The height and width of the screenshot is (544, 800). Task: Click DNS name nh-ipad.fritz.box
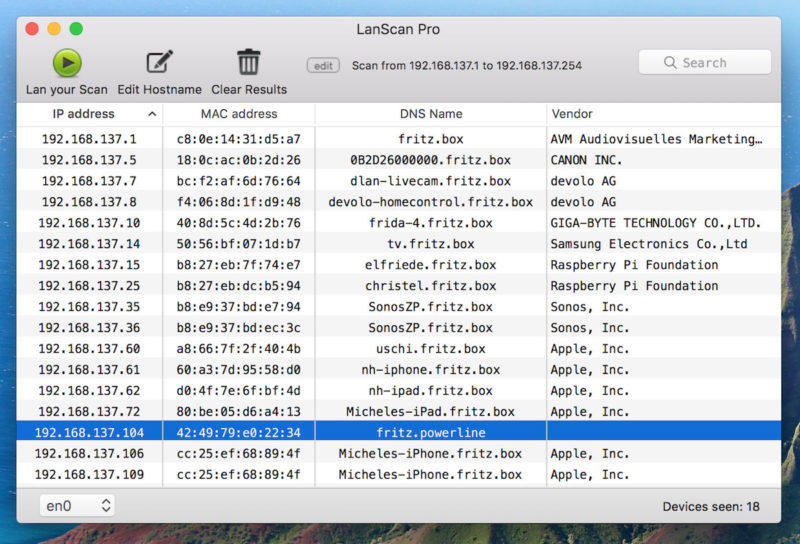(431, 390)
